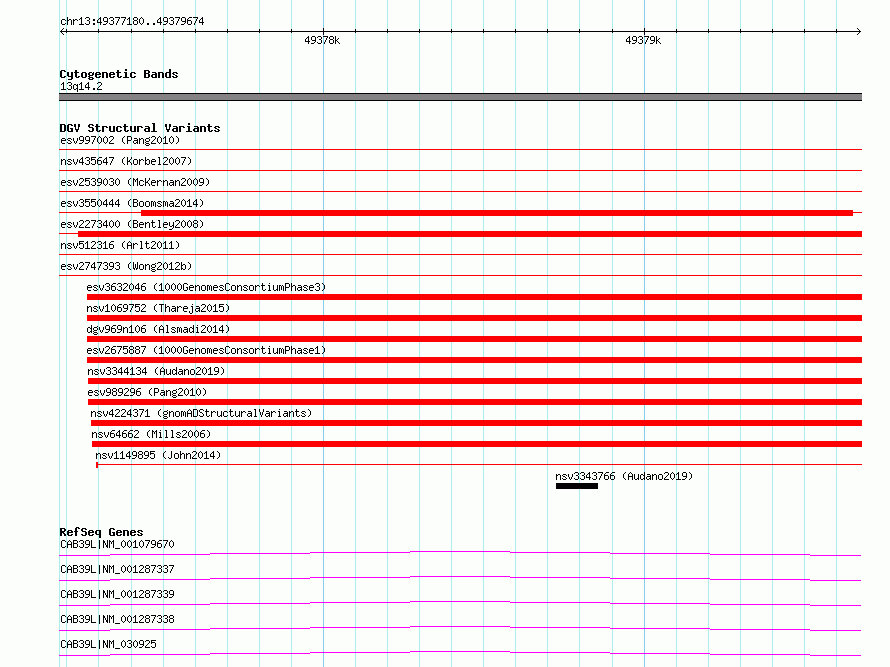The width and height of the screenshot is (890, 667).
Task: Open variant nsv3343766 (Audano2019)
Action: click(624, 476)
